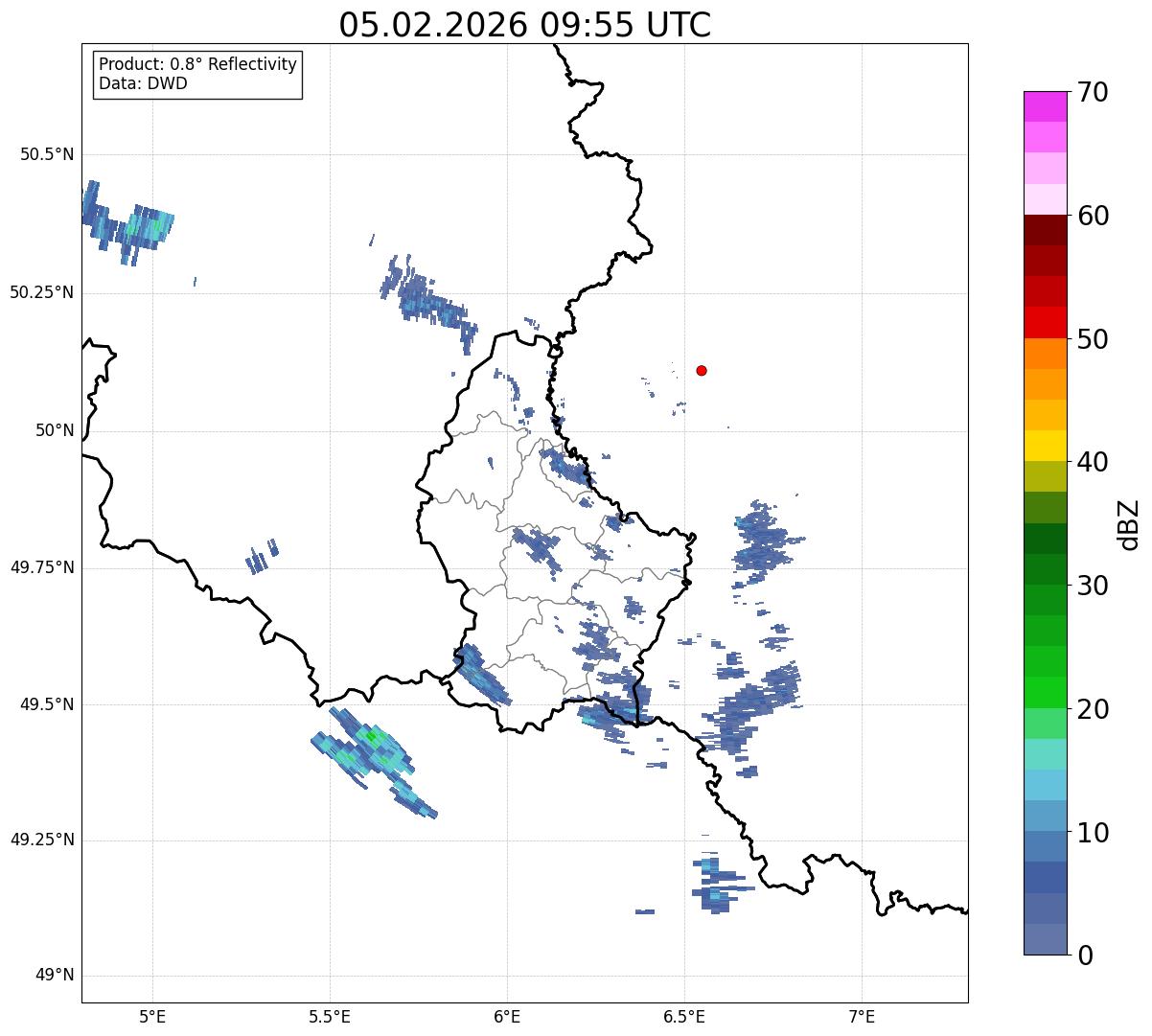Click the 5°E longitude label

152,1016
